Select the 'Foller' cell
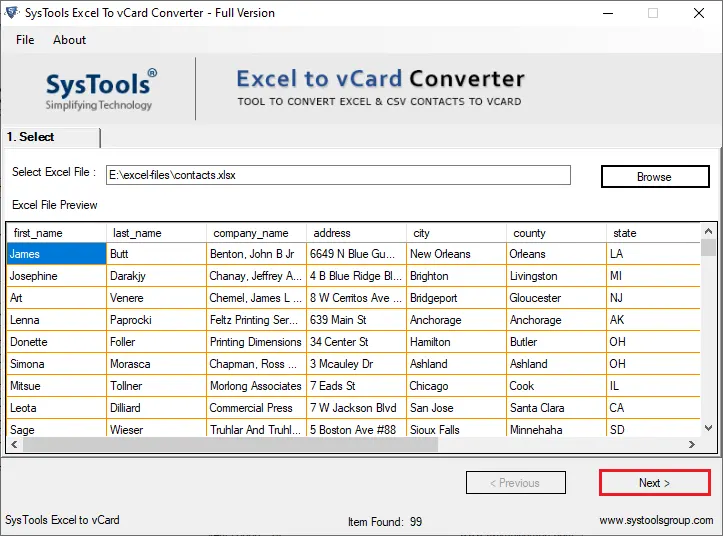The image size is (723, 536). tap(156, 342)
